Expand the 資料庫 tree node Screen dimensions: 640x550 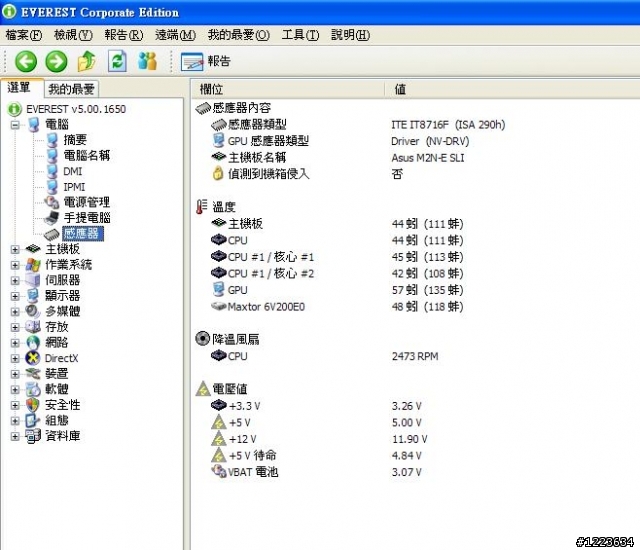pyautogui.click(x=15, y=437)
